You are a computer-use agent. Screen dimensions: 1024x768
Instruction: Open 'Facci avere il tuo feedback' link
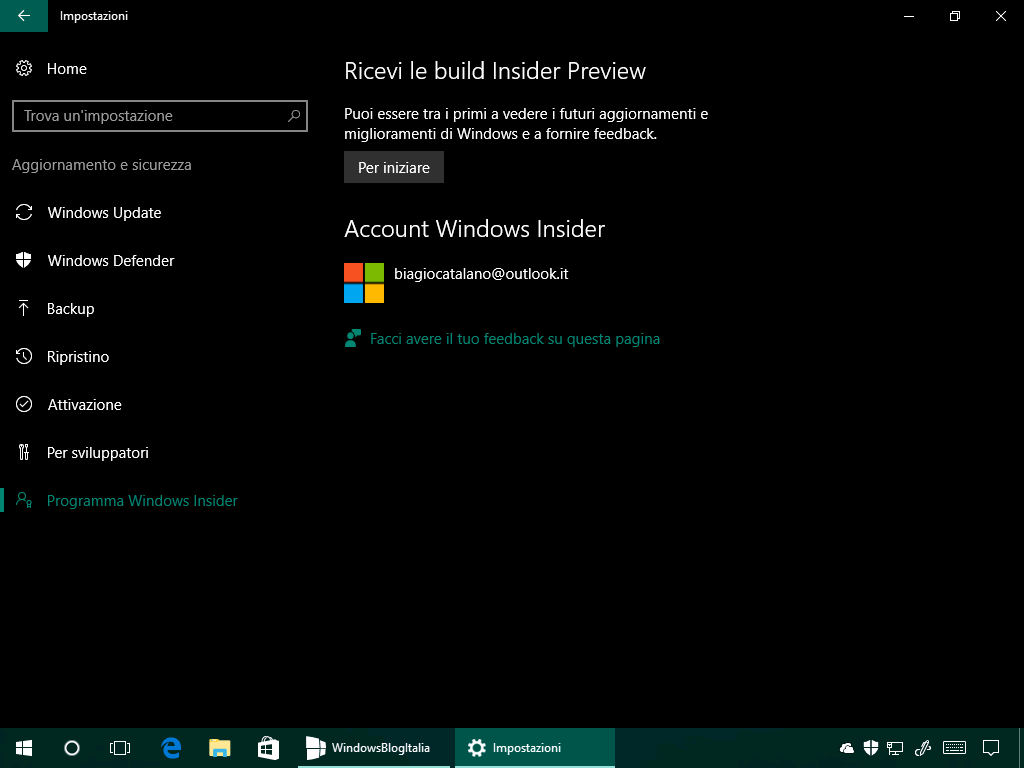[515, 339]
